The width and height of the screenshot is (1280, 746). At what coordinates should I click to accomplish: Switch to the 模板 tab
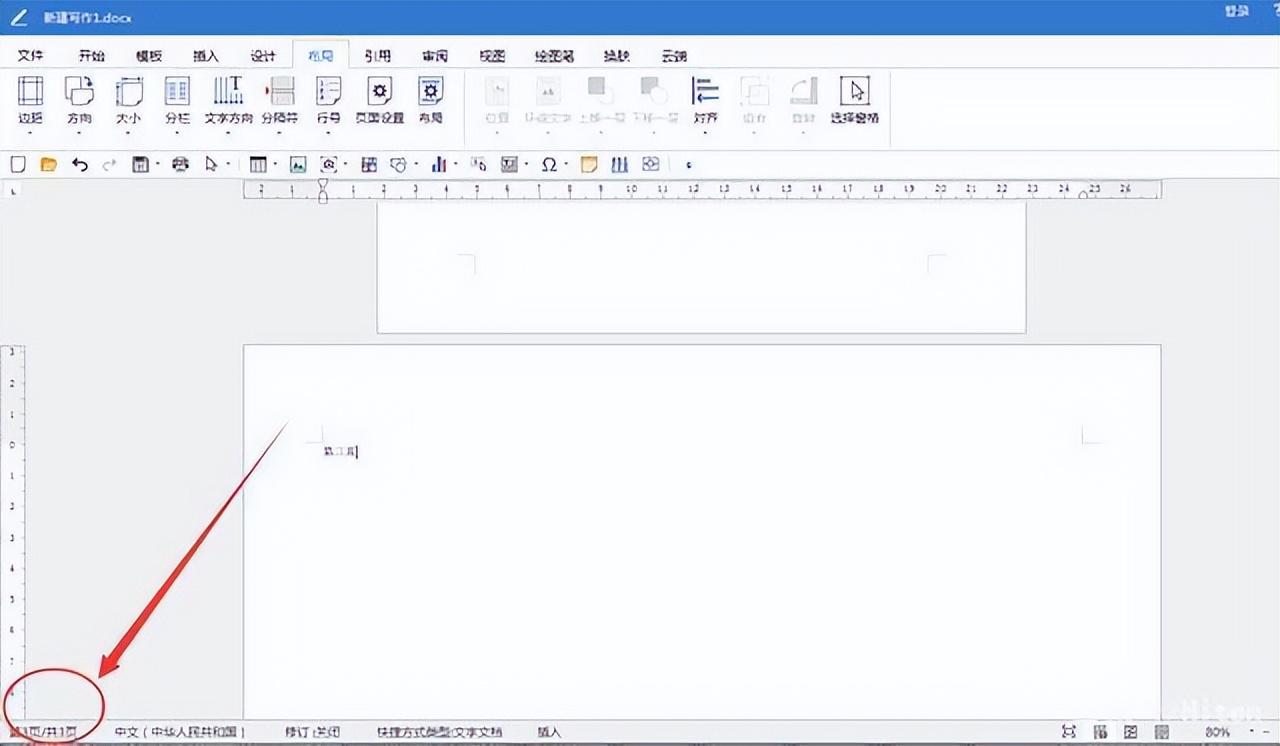click(x=149, y=56)
